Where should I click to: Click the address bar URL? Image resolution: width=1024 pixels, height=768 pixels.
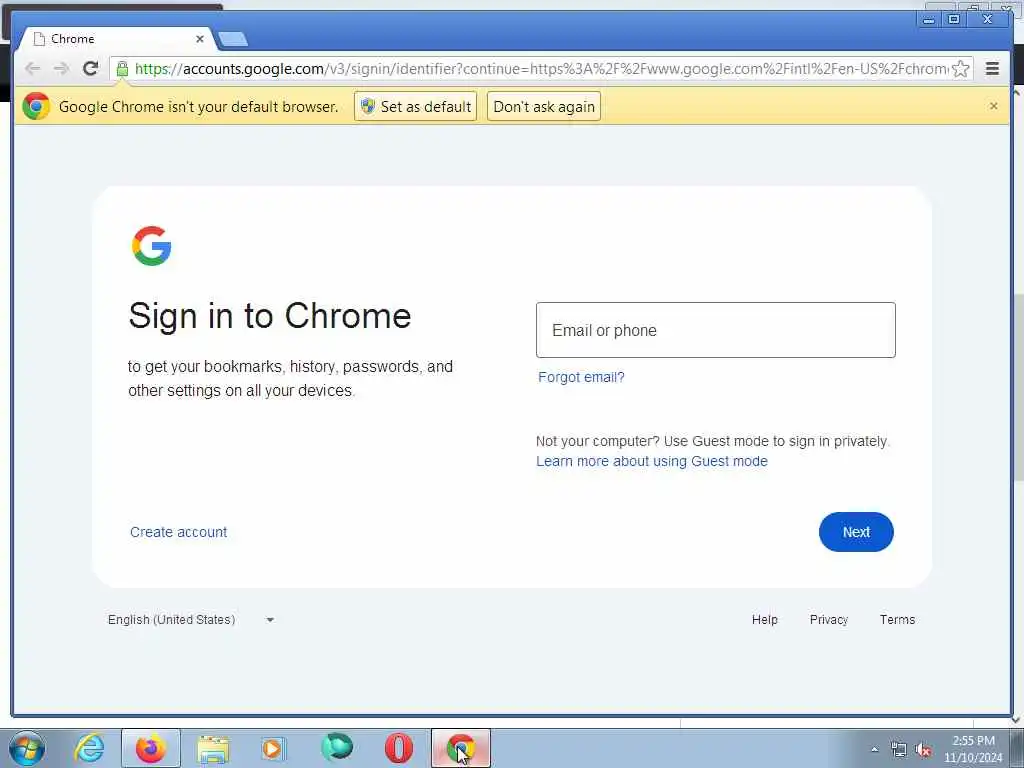(541, 69)
